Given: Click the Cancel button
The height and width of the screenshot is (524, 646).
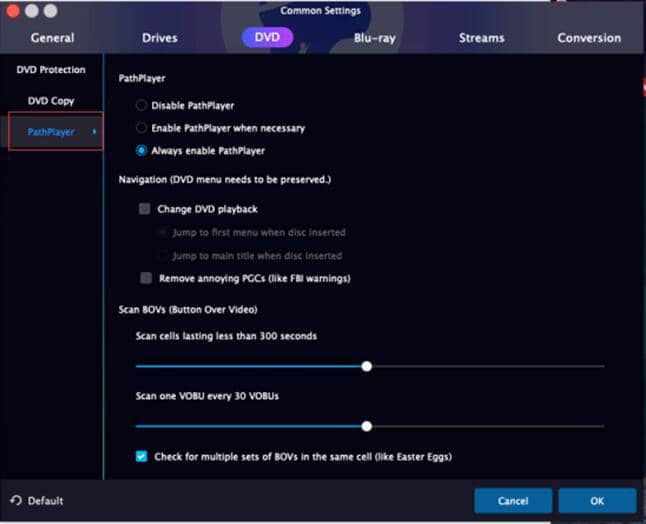Looking at the screenshot, I should (x=513, y=501).
